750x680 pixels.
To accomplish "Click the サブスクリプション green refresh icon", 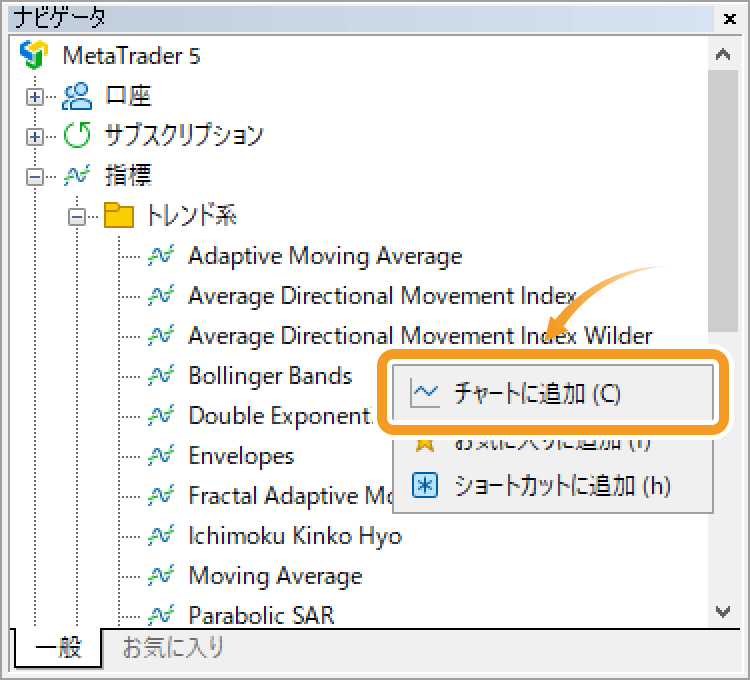I will click(77, 135).
